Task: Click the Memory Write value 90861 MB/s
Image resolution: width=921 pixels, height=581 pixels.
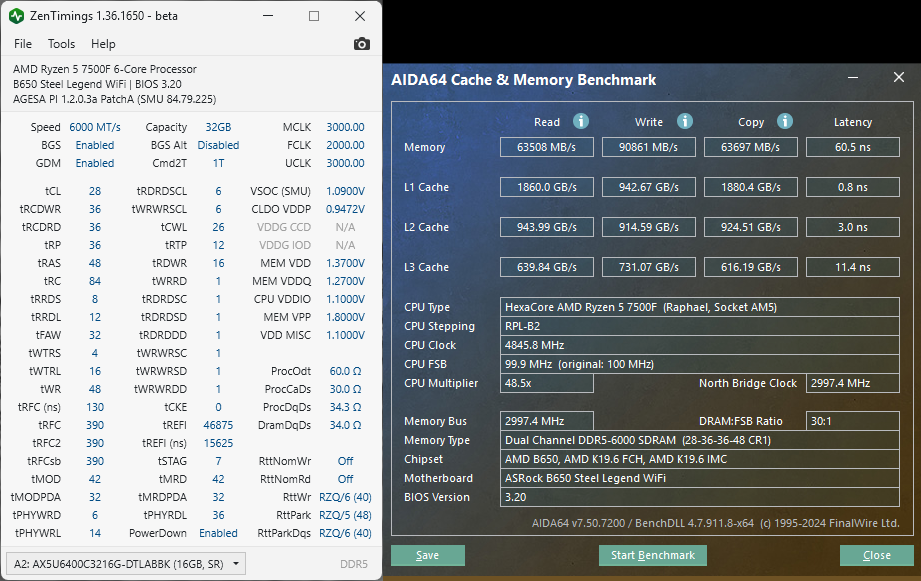Action: coord(648,147)
